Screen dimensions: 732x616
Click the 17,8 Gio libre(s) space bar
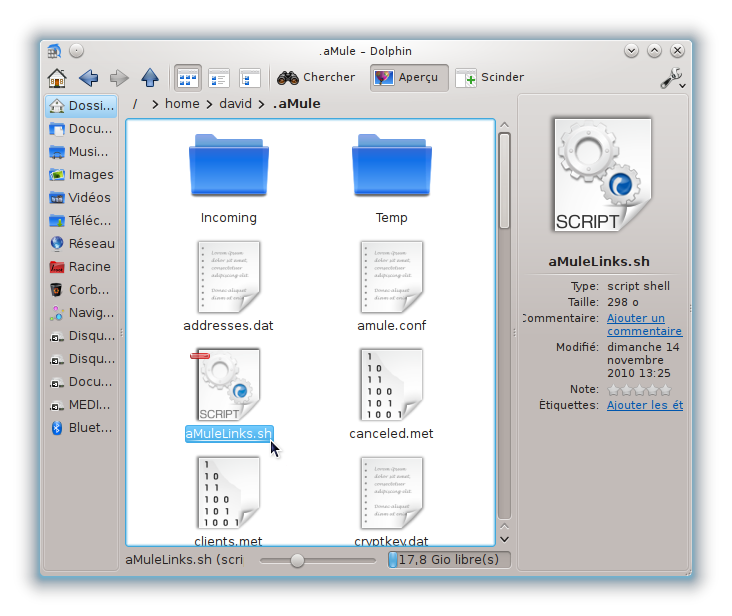pos(449,560)
